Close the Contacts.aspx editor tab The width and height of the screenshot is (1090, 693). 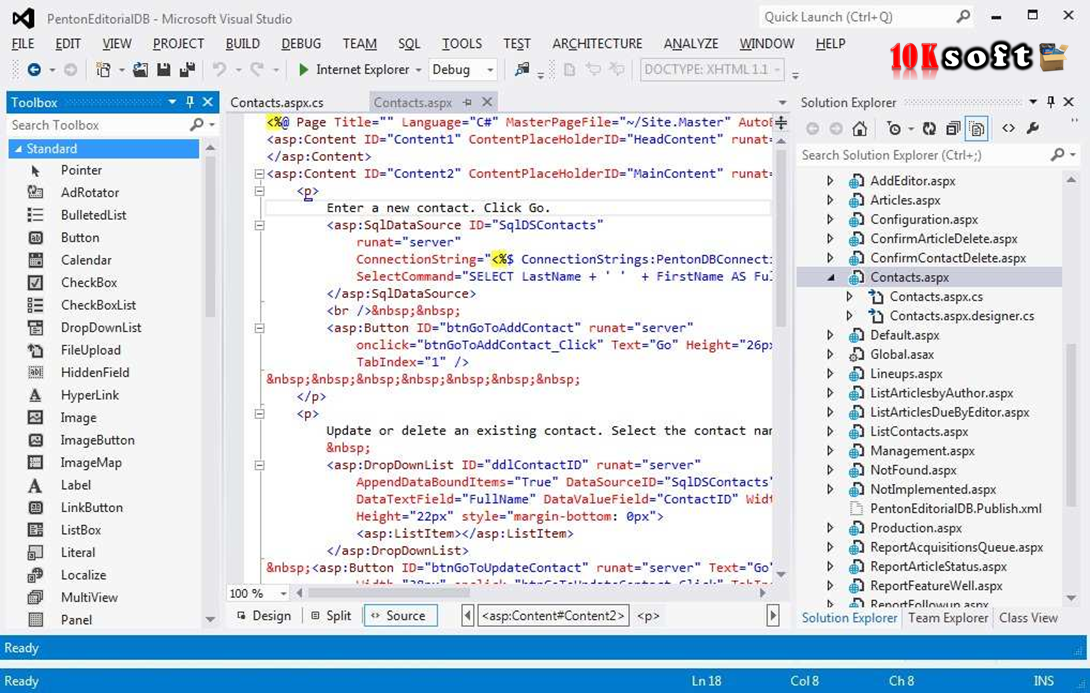pyautogui.click(x=487, y=102)
